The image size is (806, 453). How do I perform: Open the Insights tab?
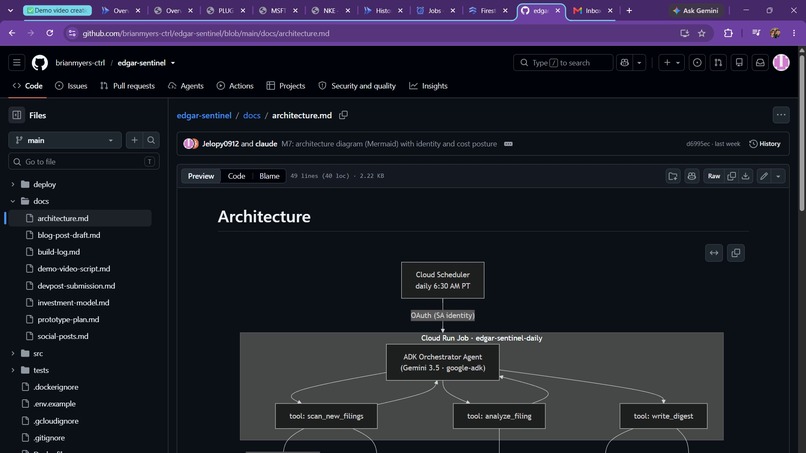click(x=428, y=86)
